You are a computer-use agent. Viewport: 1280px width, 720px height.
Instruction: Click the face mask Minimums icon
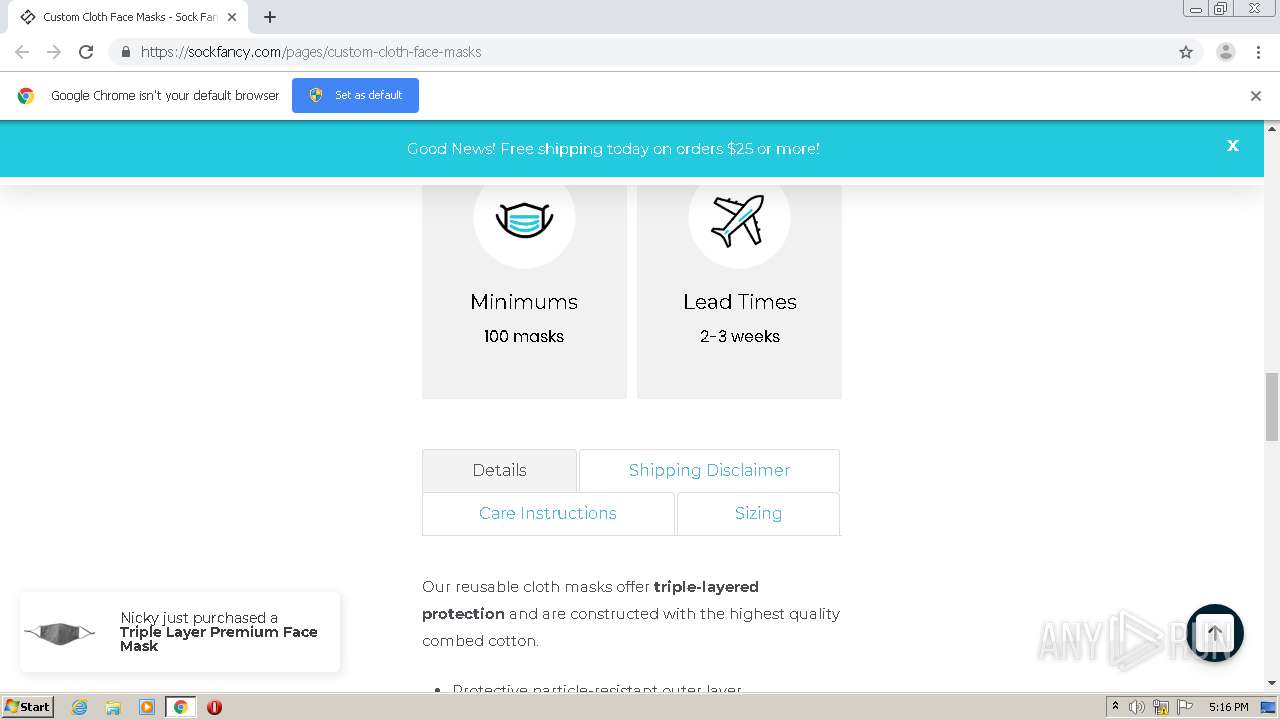tap(524, 218)
